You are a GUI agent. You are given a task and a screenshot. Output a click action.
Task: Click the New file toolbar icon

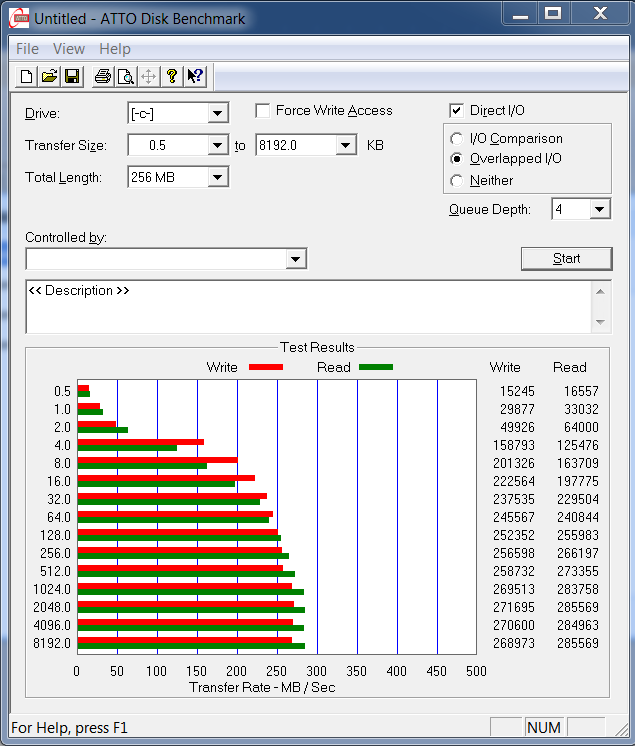[27, 76]
